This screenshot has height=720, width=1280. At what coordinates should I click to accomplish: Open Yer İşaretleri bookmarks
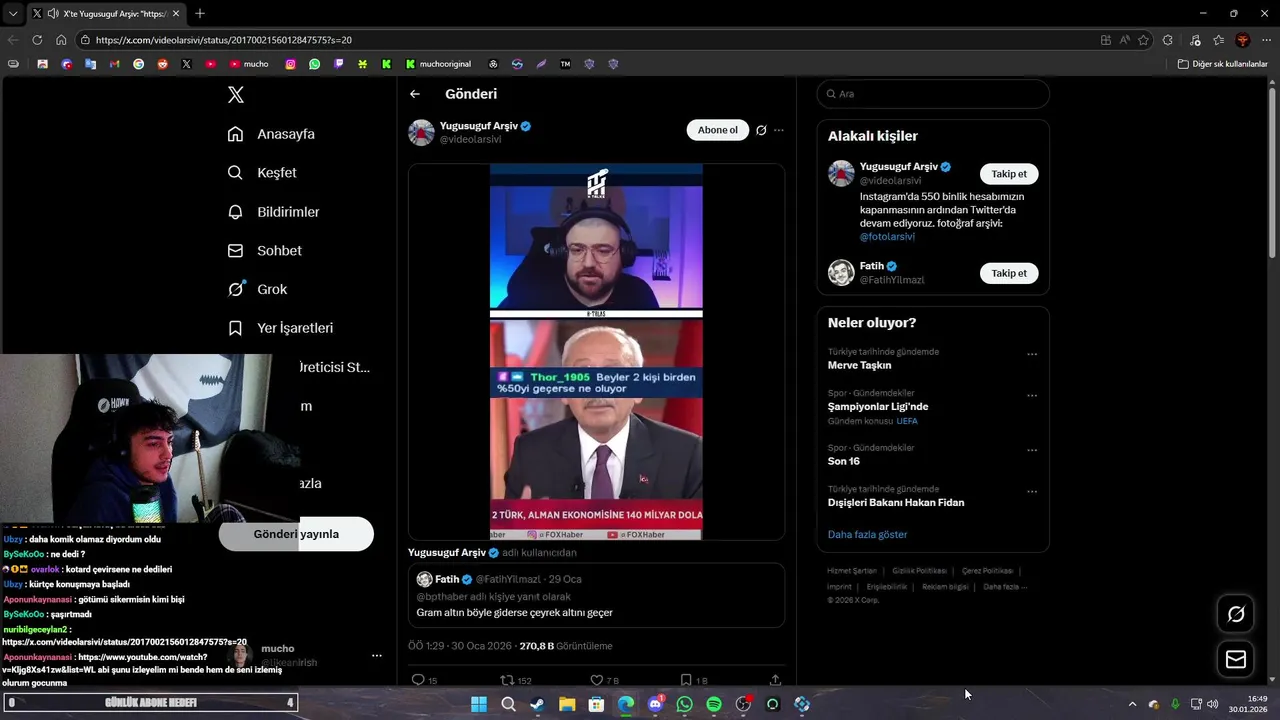point(280,328)
